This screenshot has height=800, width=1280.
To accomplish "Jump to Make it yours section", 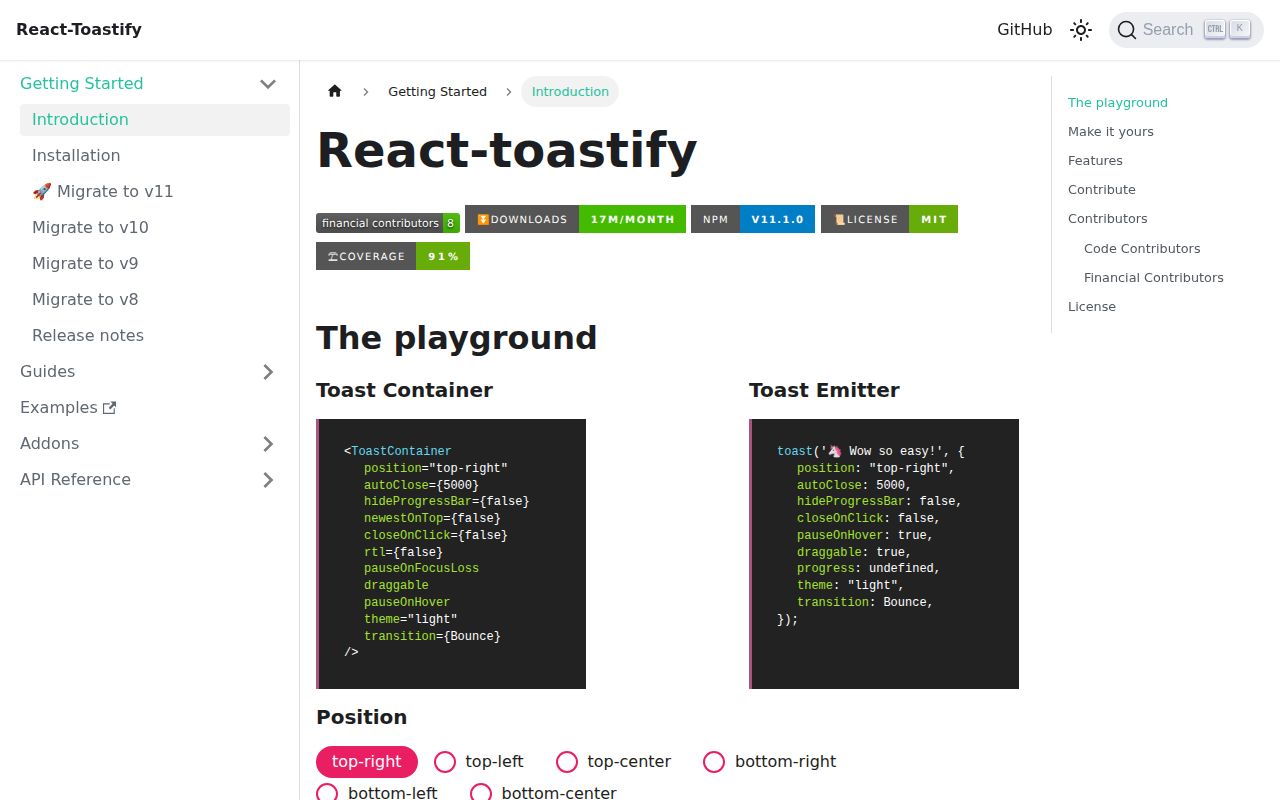I will tap(1111, 132).
